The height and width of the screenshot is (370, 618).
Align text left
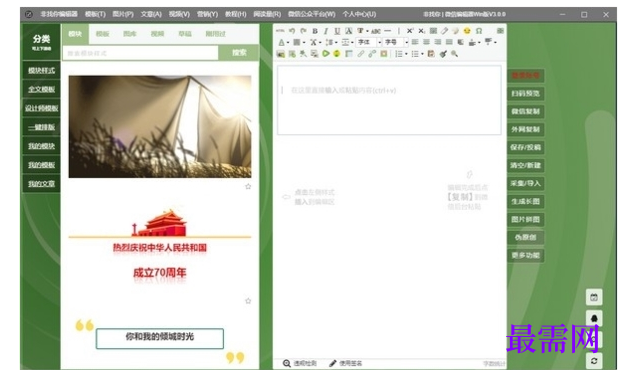(415, 42)
